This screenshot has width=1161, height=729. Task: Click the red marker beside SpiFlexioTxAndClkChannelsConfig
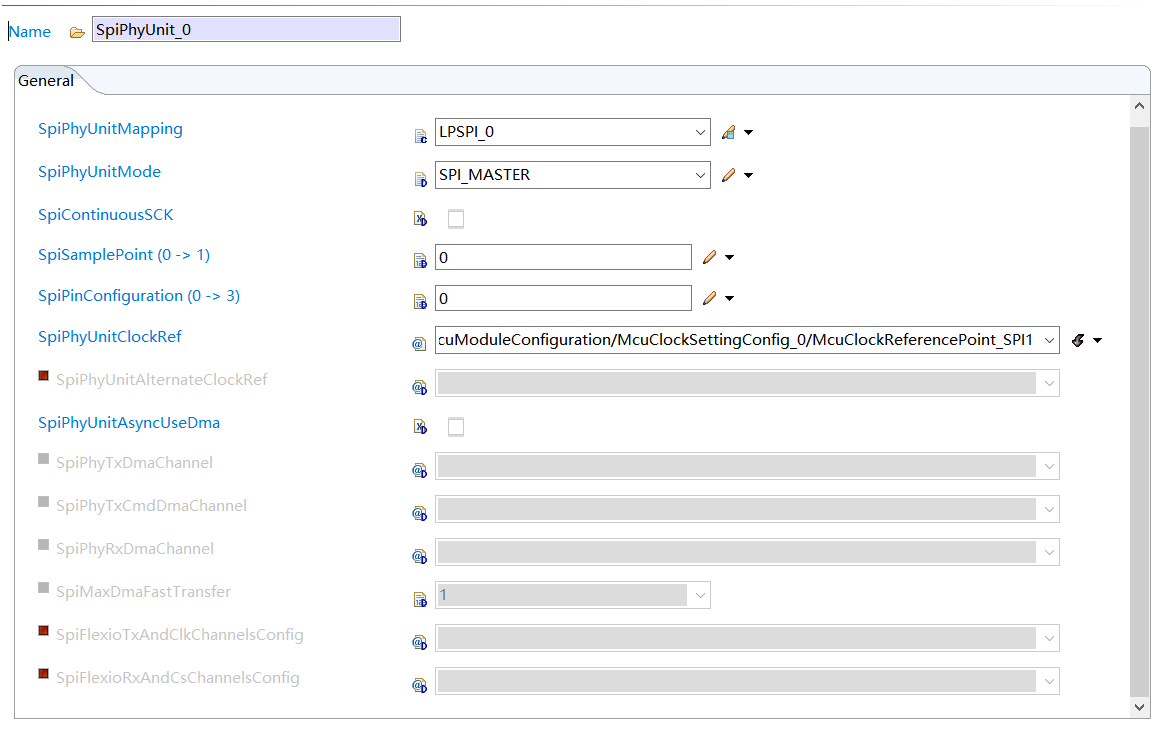click(43, 631)
